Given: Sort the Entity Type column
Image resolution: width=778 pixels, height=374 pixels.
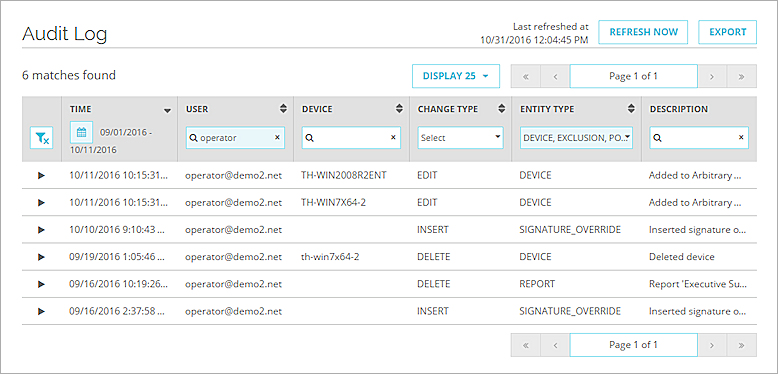Looking at the screenshot, I should pyautogui.click(x=631, y=109).
